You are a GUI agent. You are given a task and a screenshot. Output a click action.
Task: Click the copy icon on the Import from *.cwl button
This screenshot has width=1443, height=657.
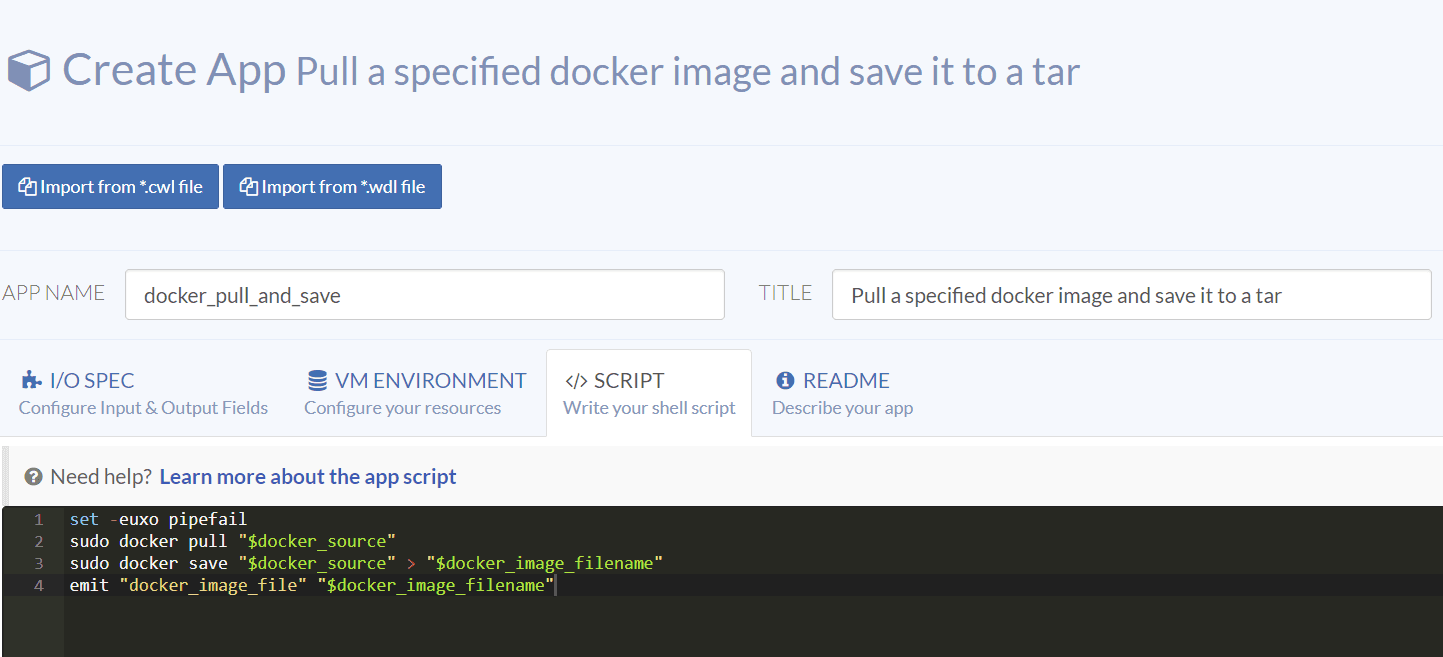click(27, 187)
